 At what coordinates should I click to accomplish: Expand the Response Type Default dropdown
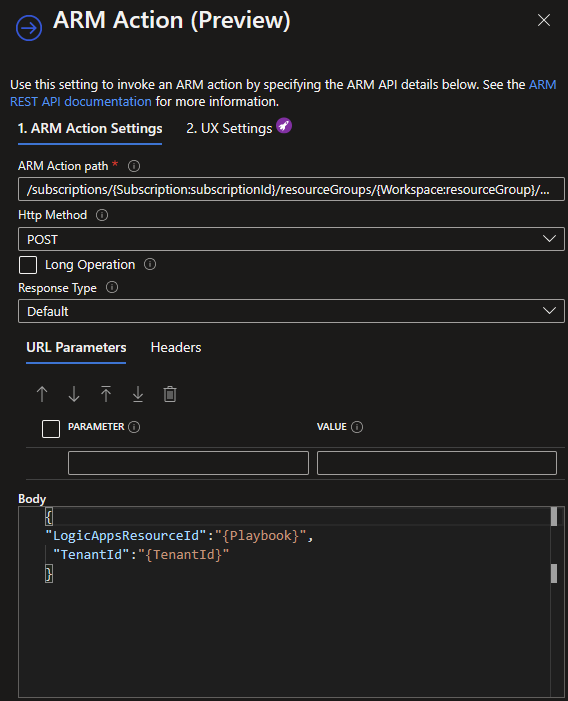coord(291,311)
